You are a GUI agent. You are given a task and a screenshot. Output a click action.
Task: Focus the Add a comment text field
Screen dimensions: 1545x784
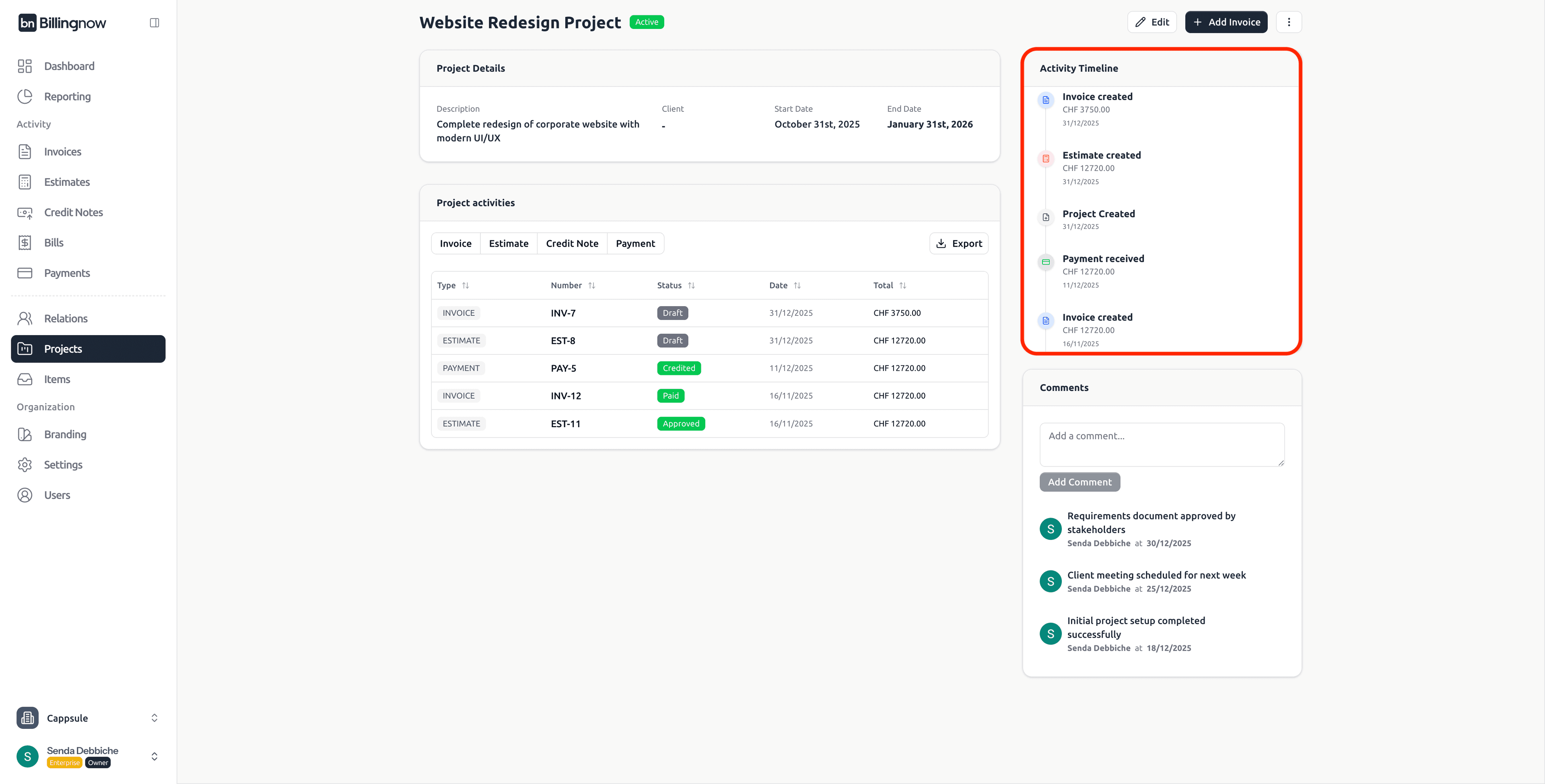coord(1161,444)
